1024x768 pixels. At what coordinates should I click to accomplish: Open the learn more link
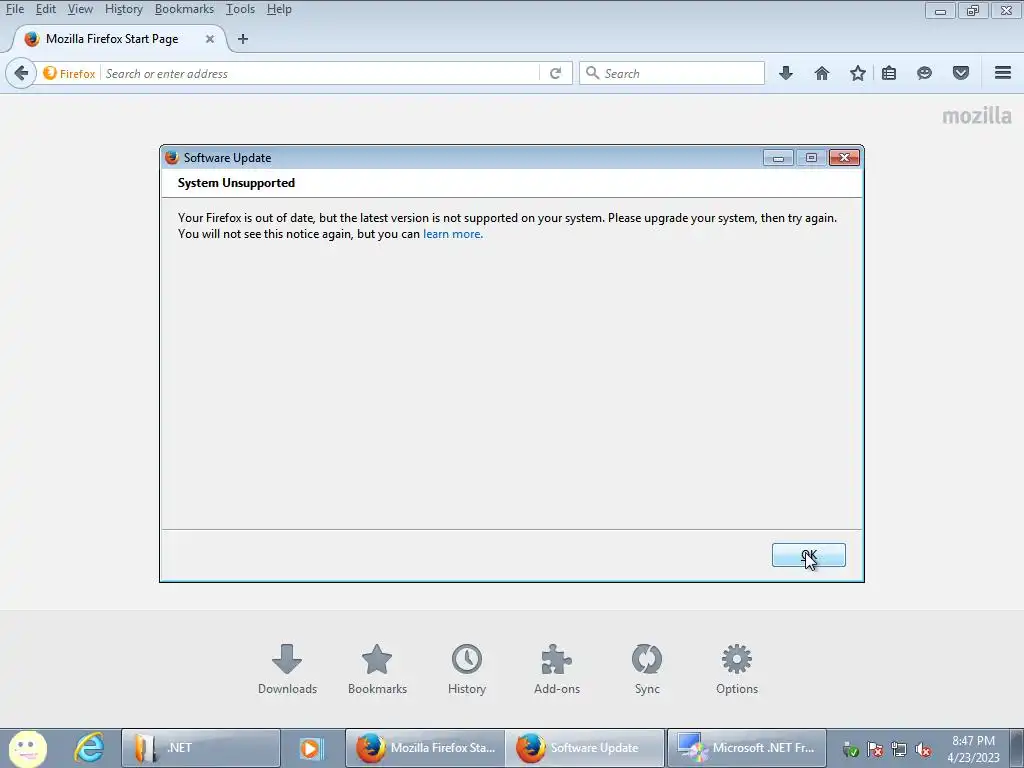[x=453, y=234]
